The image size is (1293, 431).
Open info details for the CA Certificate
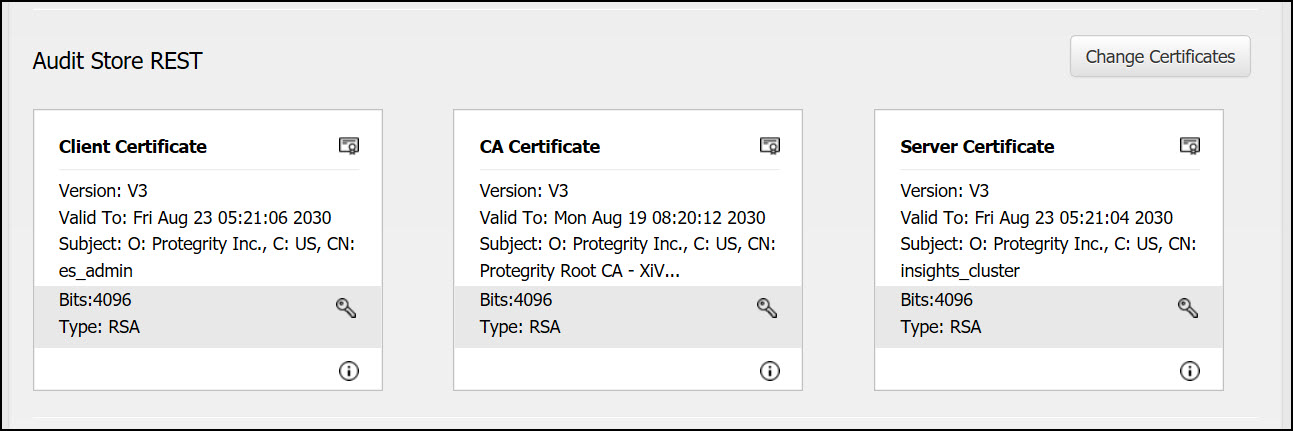coord(770,371)
